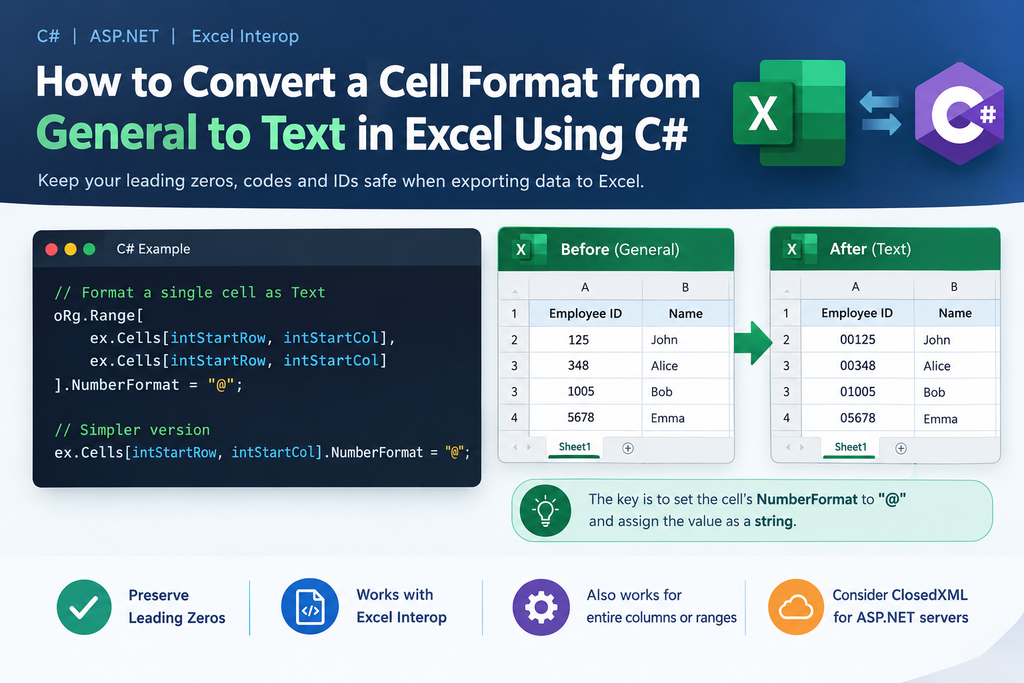Select column B header in the Before table
1024x683 pixels.
tap(685, 287)
